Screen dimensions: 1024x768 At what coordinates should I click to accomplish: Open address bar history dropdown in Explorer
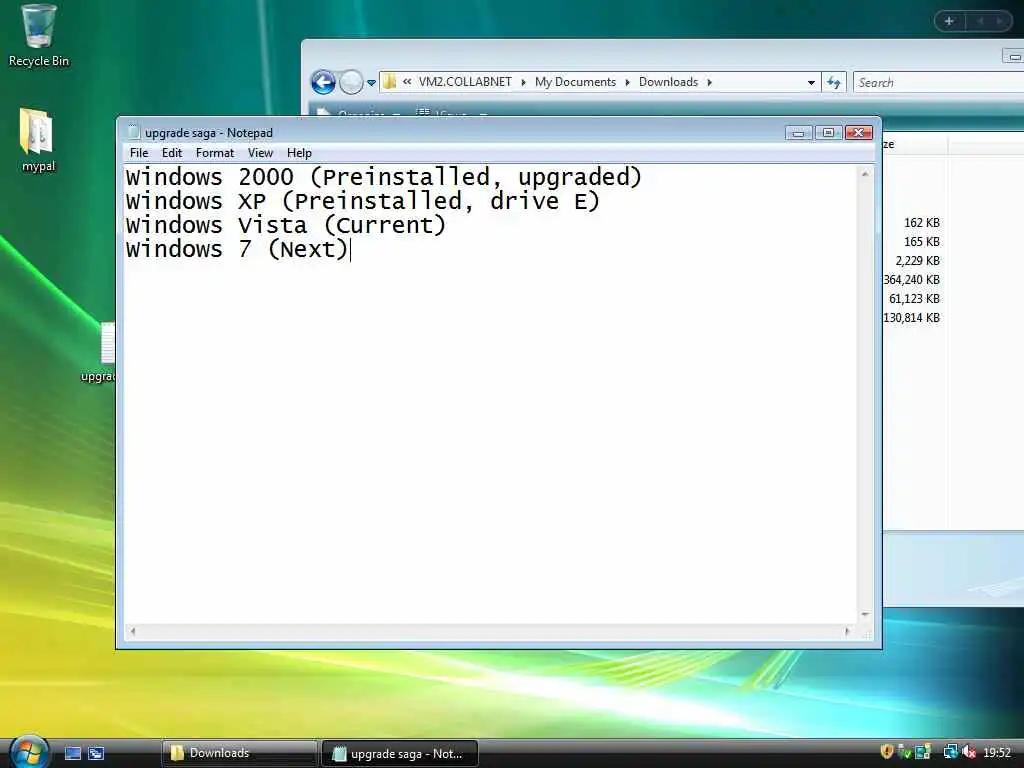pos(811,82)
